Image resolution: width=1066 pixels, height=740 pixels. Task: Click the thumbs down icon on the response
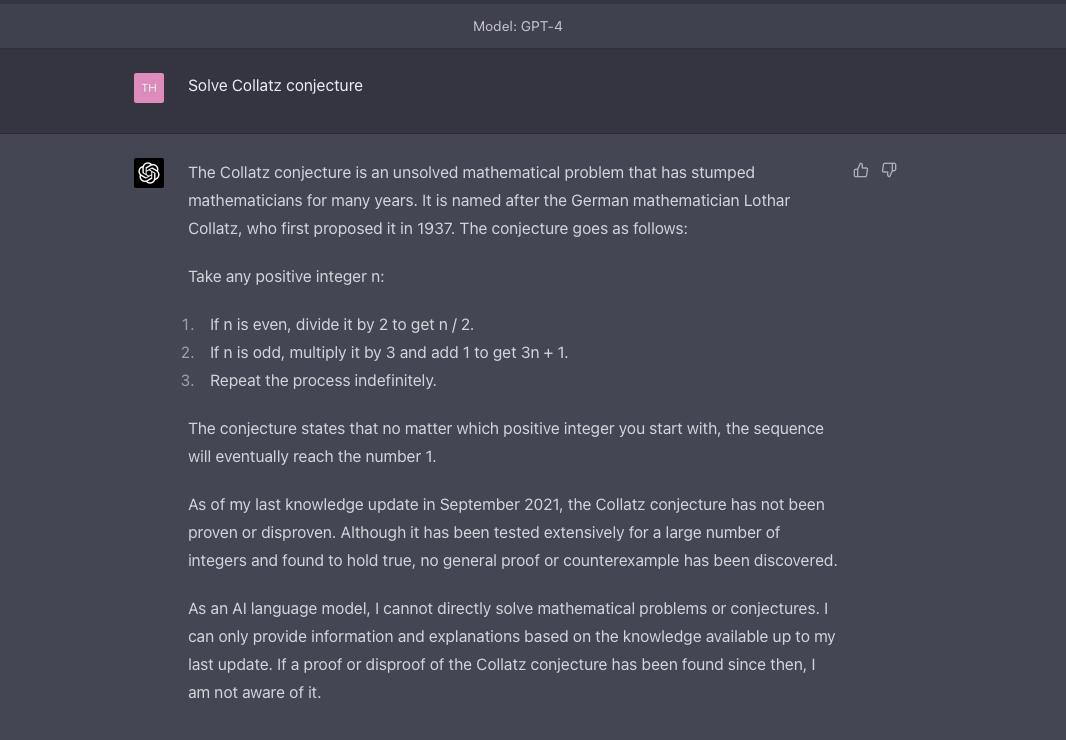tap(889, 171)
